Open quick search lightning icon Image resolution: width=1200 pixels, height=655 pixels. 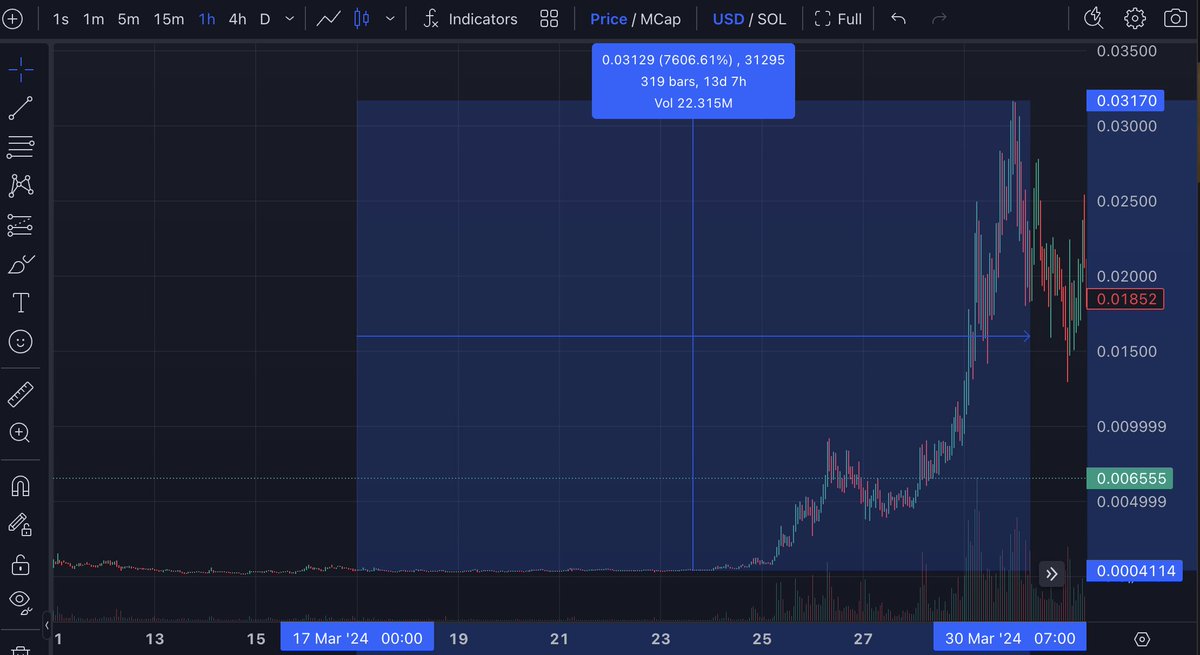tap(1094, 18)
